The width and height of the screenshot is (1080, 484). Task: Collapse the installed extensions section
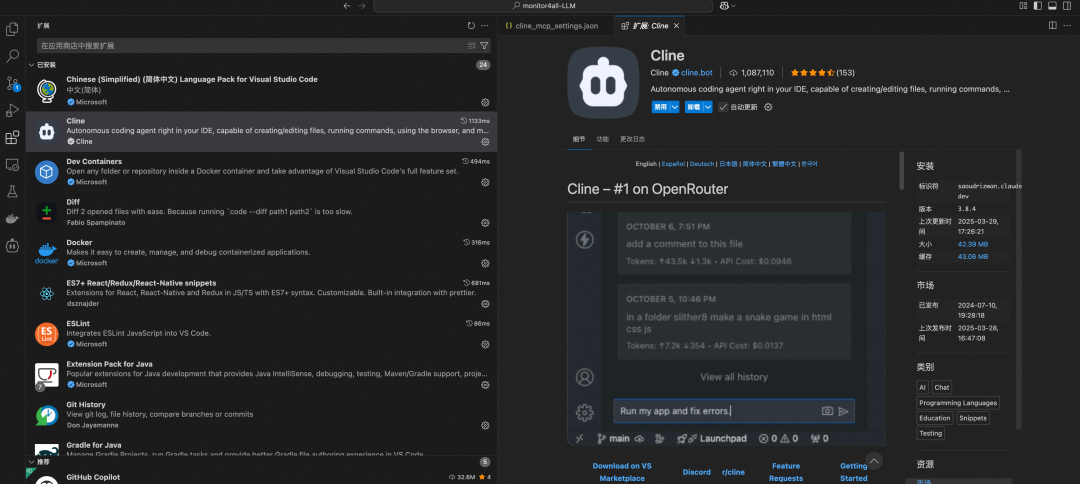(31, 65)
